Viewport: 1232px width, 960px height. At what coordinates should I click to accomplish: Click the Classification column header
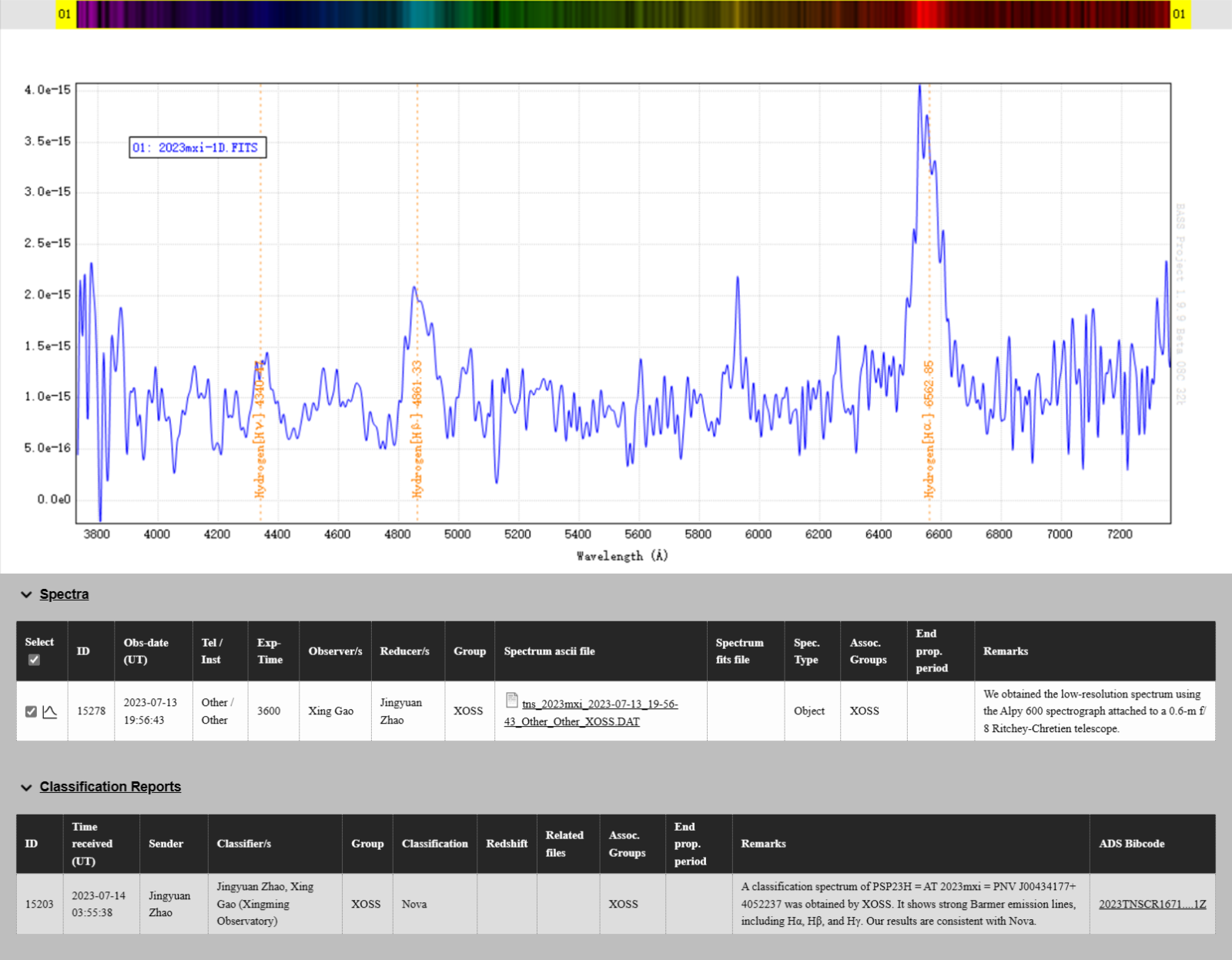(x=435, y=844)
